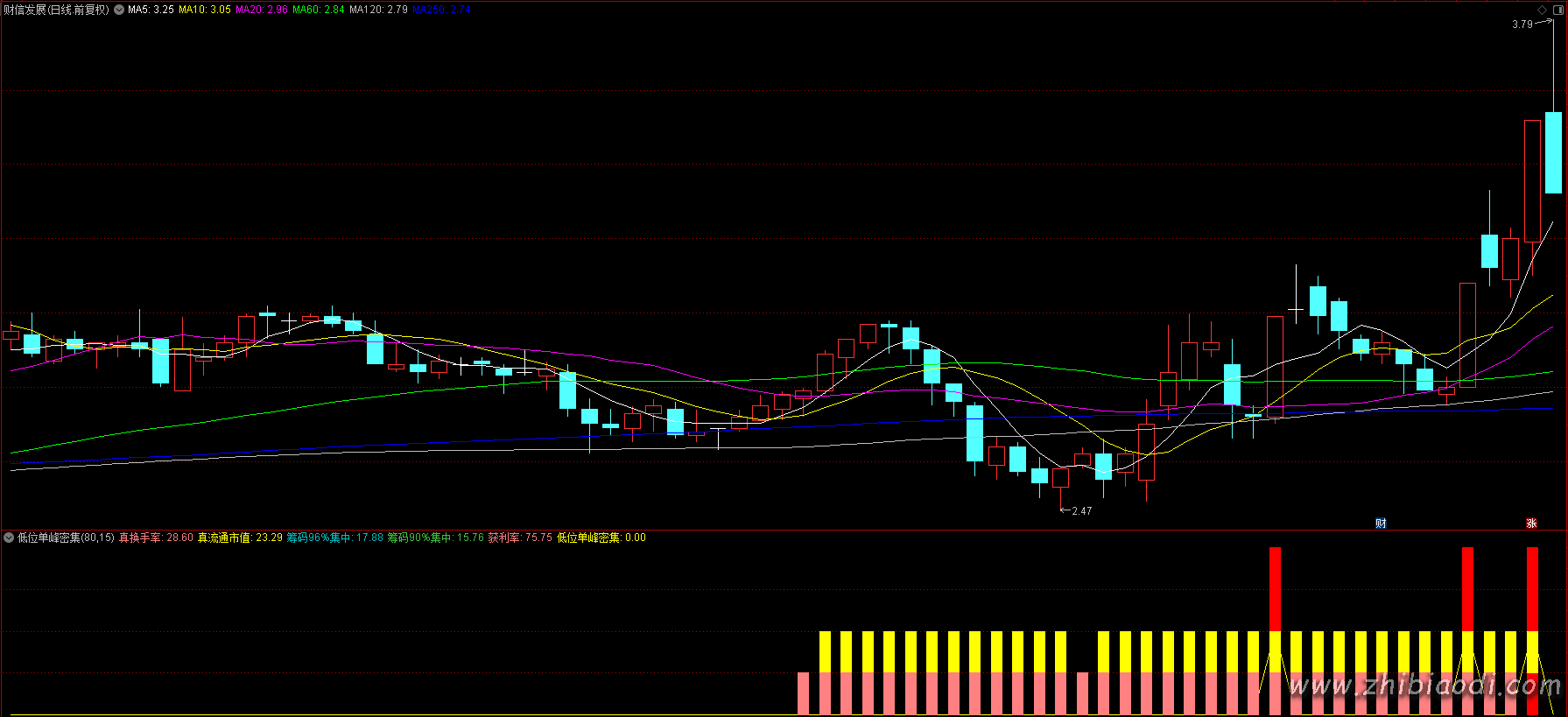Screen dimensions: 1568x717
Task: Click the magenta MA20 indicator label
Action: 261,10
